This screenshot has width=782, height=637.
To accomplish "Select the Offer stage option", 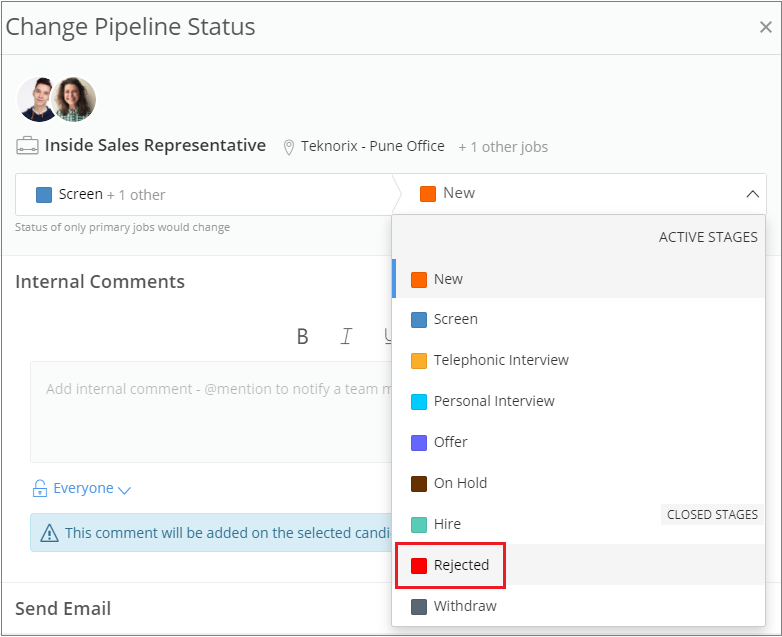I will pos(450,442).
